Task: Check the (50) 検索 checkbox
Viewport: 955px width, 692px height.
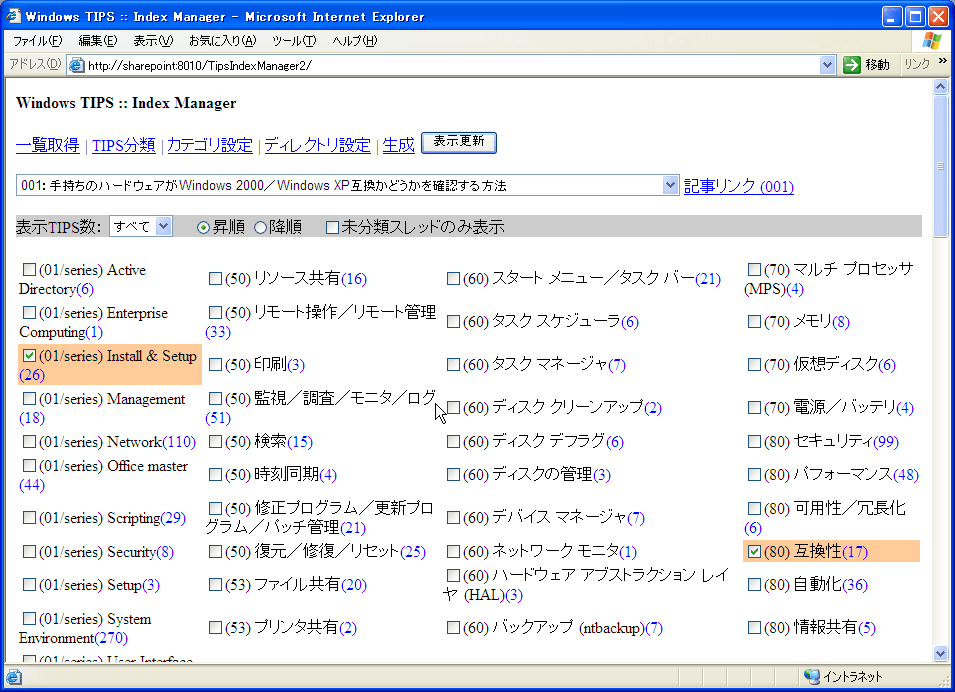Action: tap(215, 441)
